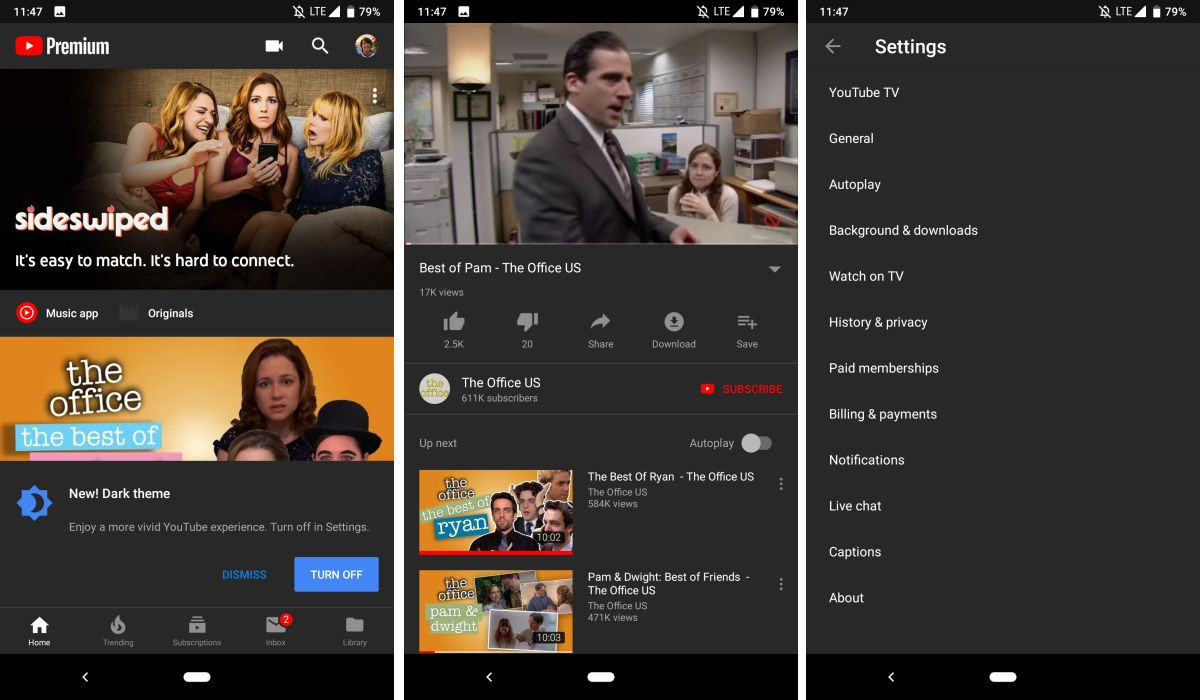Tap Android home pill on video screen

pos(601,677)
